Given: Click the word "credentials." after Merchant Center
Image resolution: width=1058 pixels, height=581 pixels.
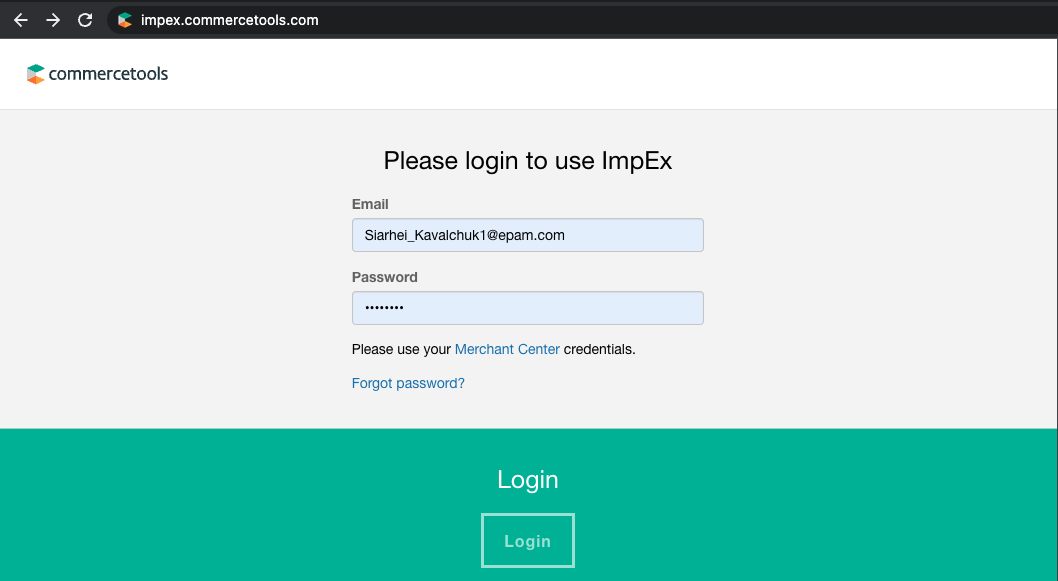Looking at the screenshot, I should pos(600,349).
